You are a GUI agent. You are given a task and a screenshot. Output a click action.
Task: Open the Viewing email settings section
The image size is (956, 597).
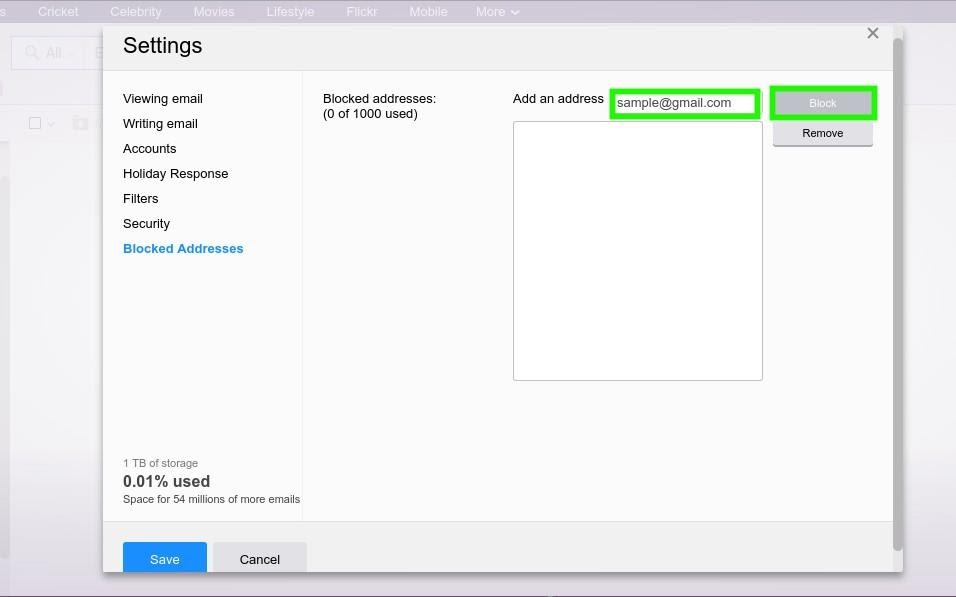click(x=162, y=98)
